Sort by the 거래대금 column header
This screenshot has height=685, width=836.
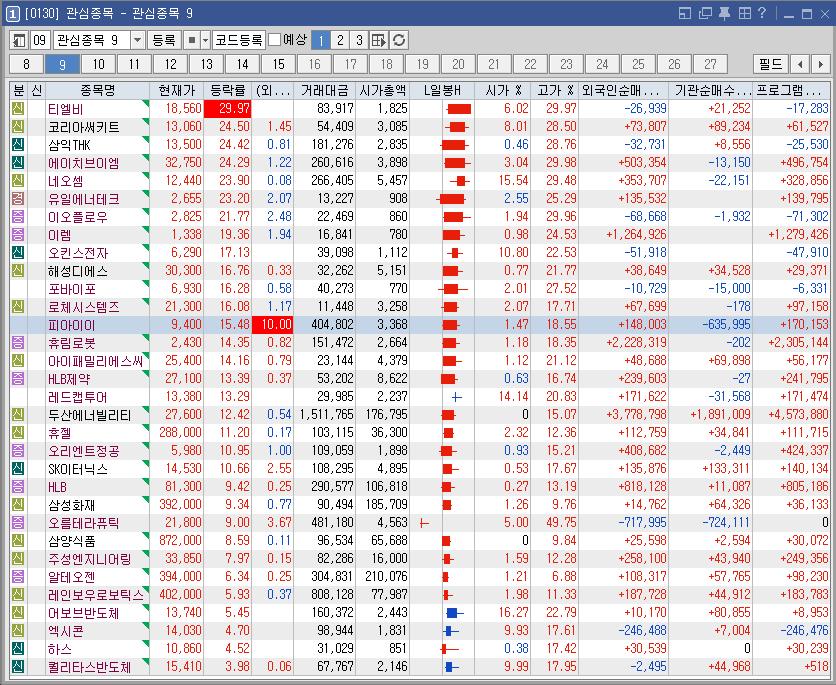click(x=325, y=90)
